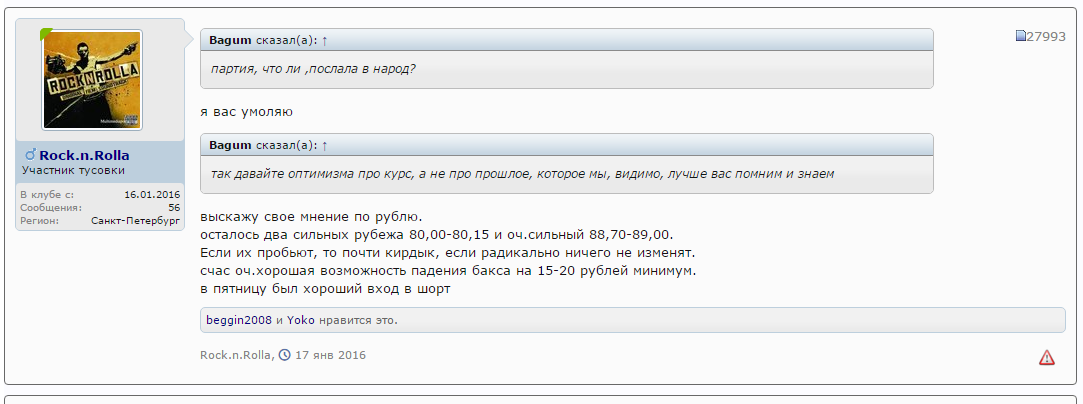Click the green online indicator on avatar
1083x404 pixels.
(x=46, y=33)
